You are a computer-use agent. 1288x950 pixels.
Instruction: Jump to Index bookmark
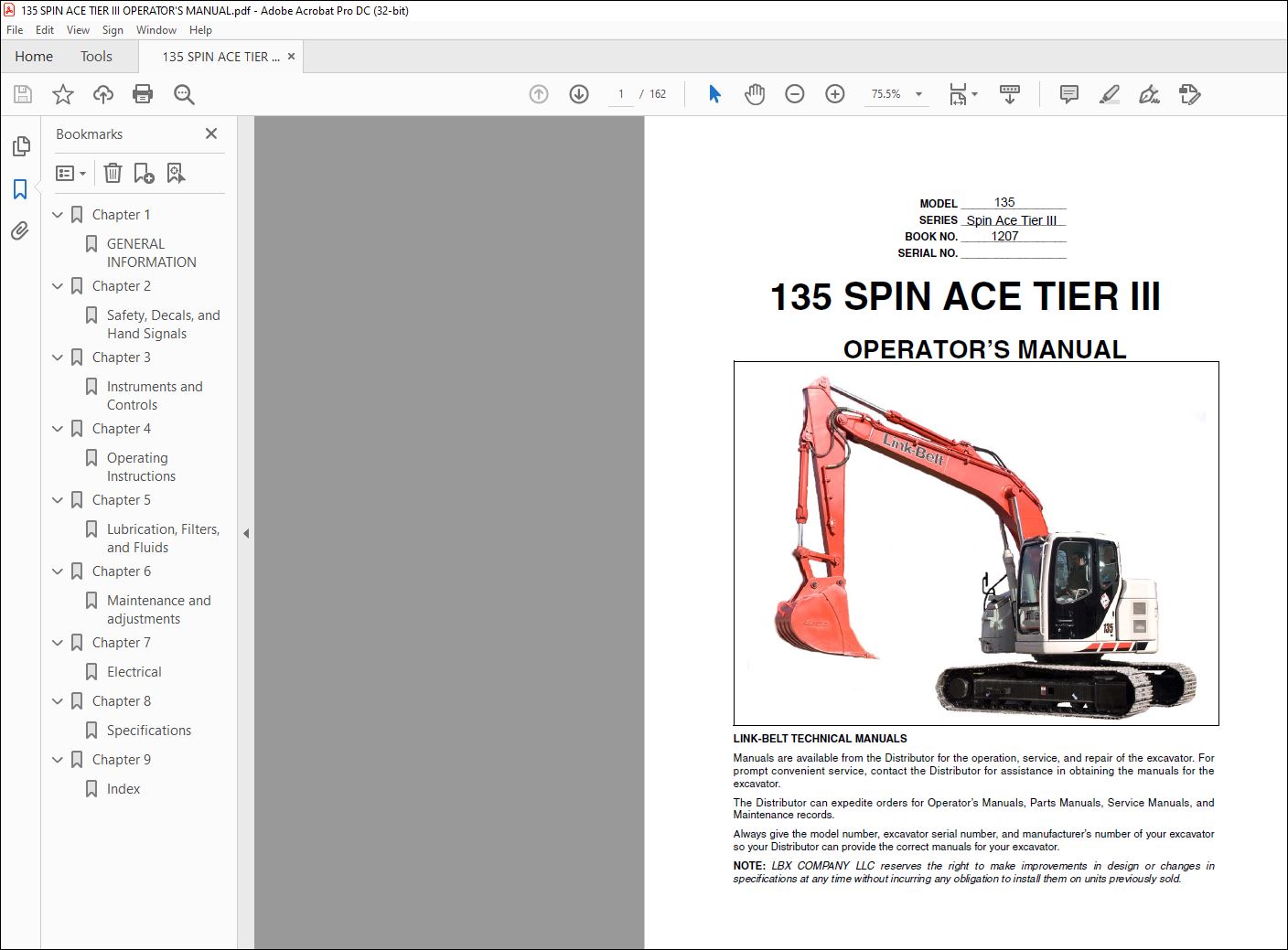click(x=123, y=789)
